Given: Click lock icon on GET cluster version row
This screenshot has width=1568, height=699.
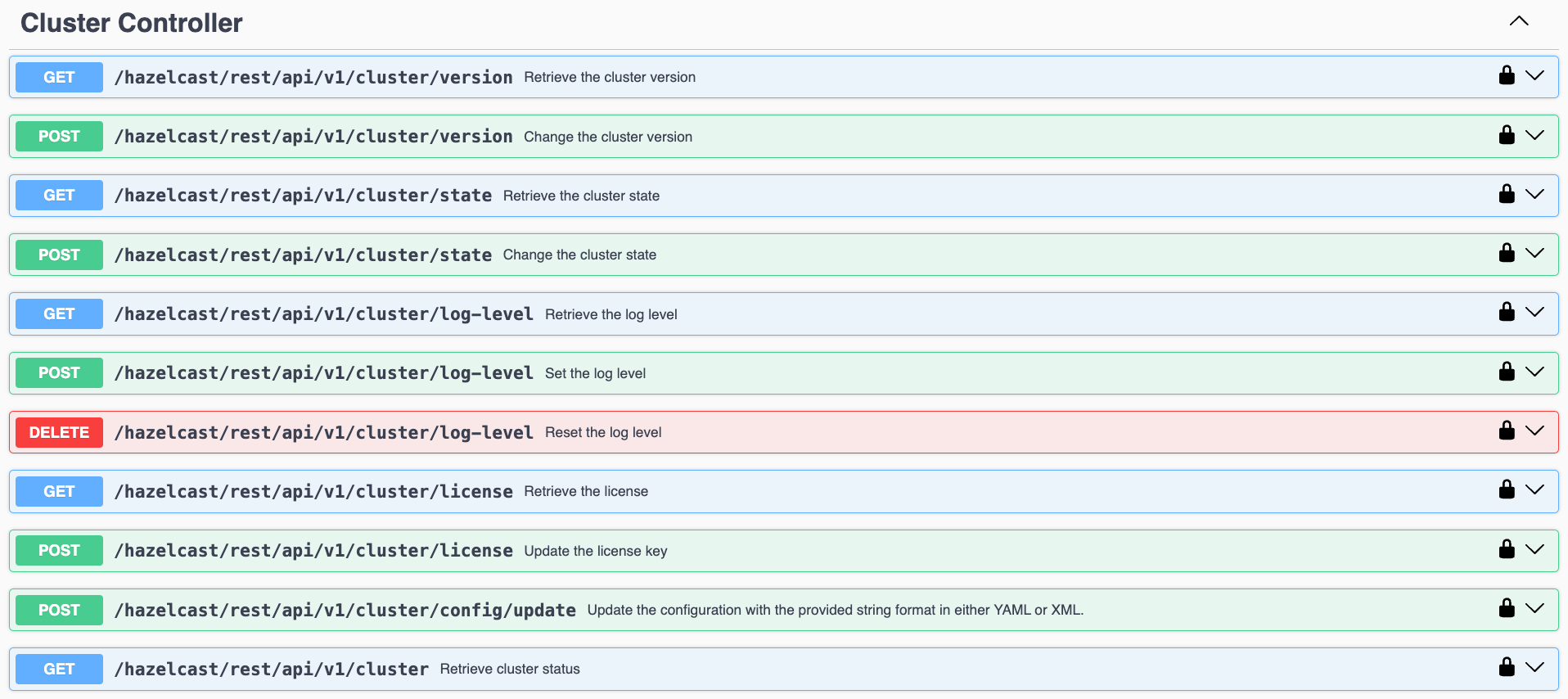Looking at the screenshot, I should coord(1506,76).
